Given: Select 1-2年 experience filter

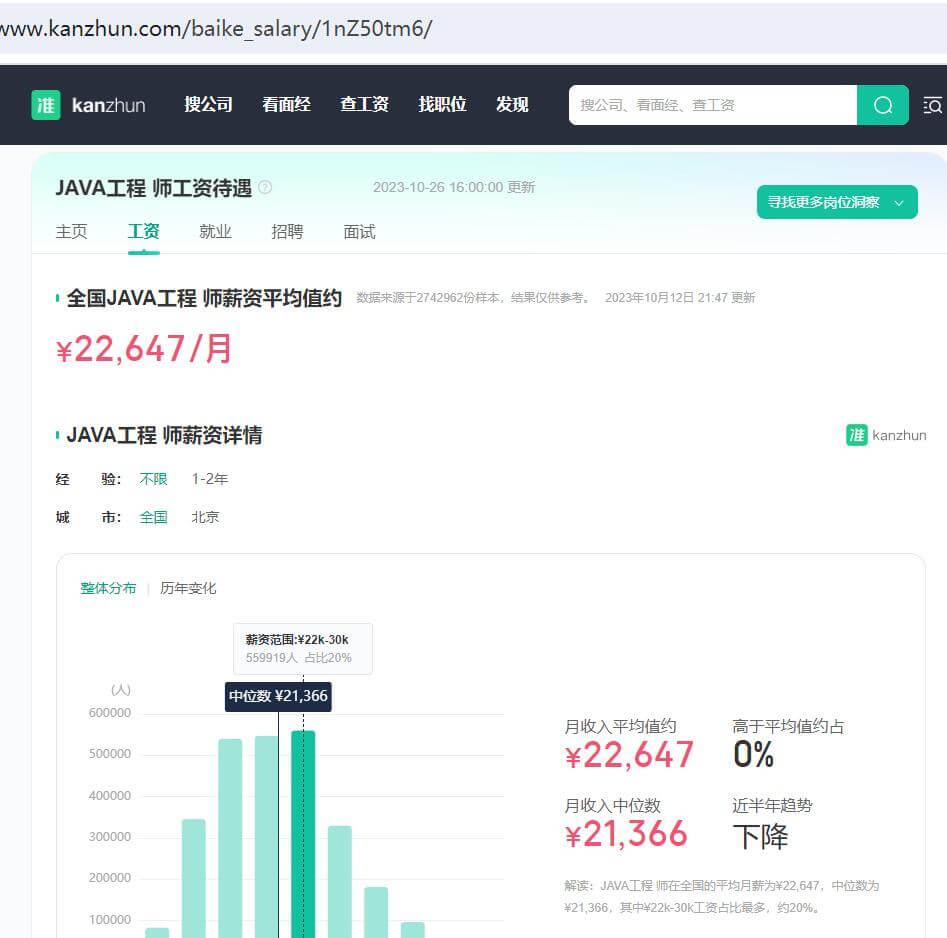Looking at the screenshot, I should coord(210,479).
